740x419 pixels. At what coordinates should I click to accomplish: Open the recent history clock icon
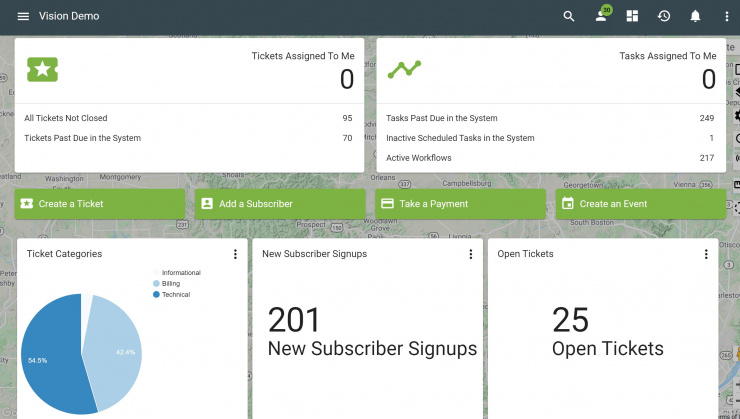664,17
